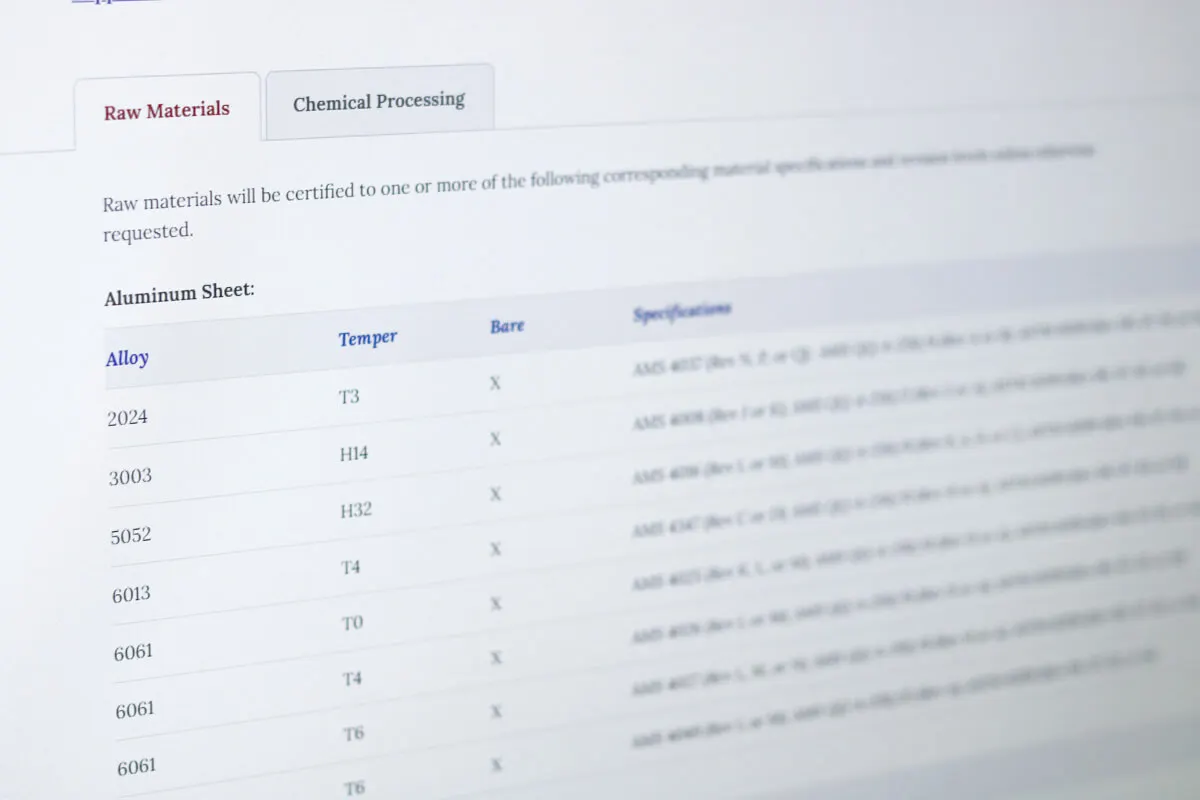This screenshot has height=800, width=1200.
Task: Click the T4 temper in the 6013 row
Action: (351, 568)
